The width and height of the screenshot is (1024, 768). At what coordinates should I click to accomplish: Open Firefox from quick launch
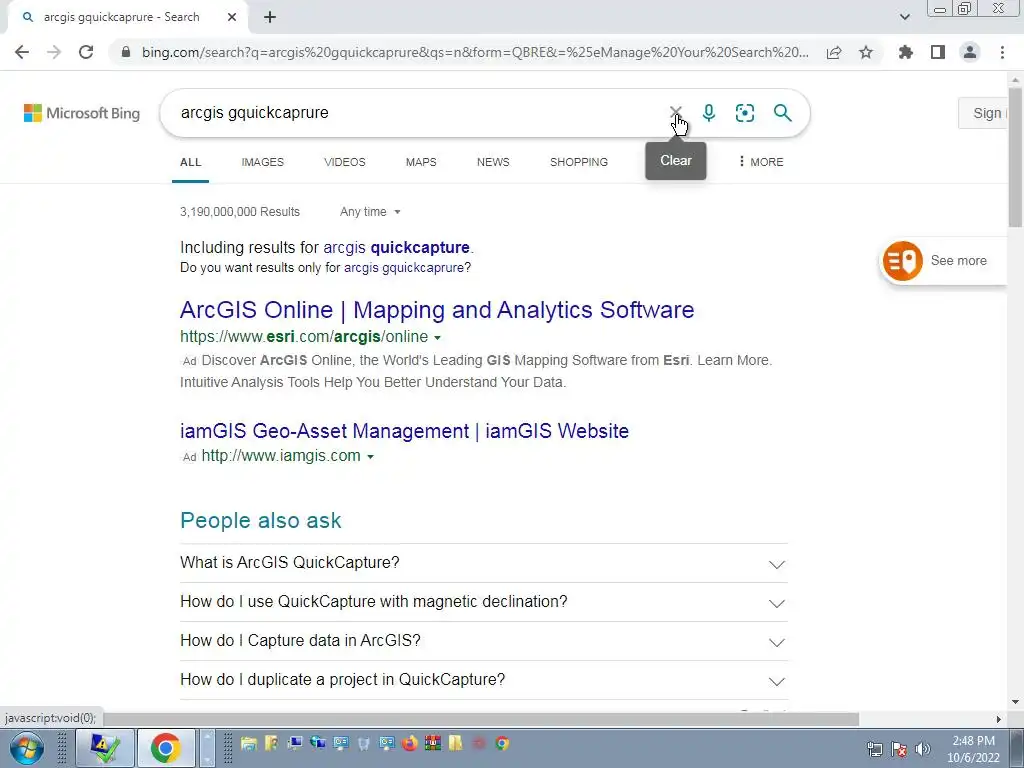pyautogui.click(x=410, y=743)
